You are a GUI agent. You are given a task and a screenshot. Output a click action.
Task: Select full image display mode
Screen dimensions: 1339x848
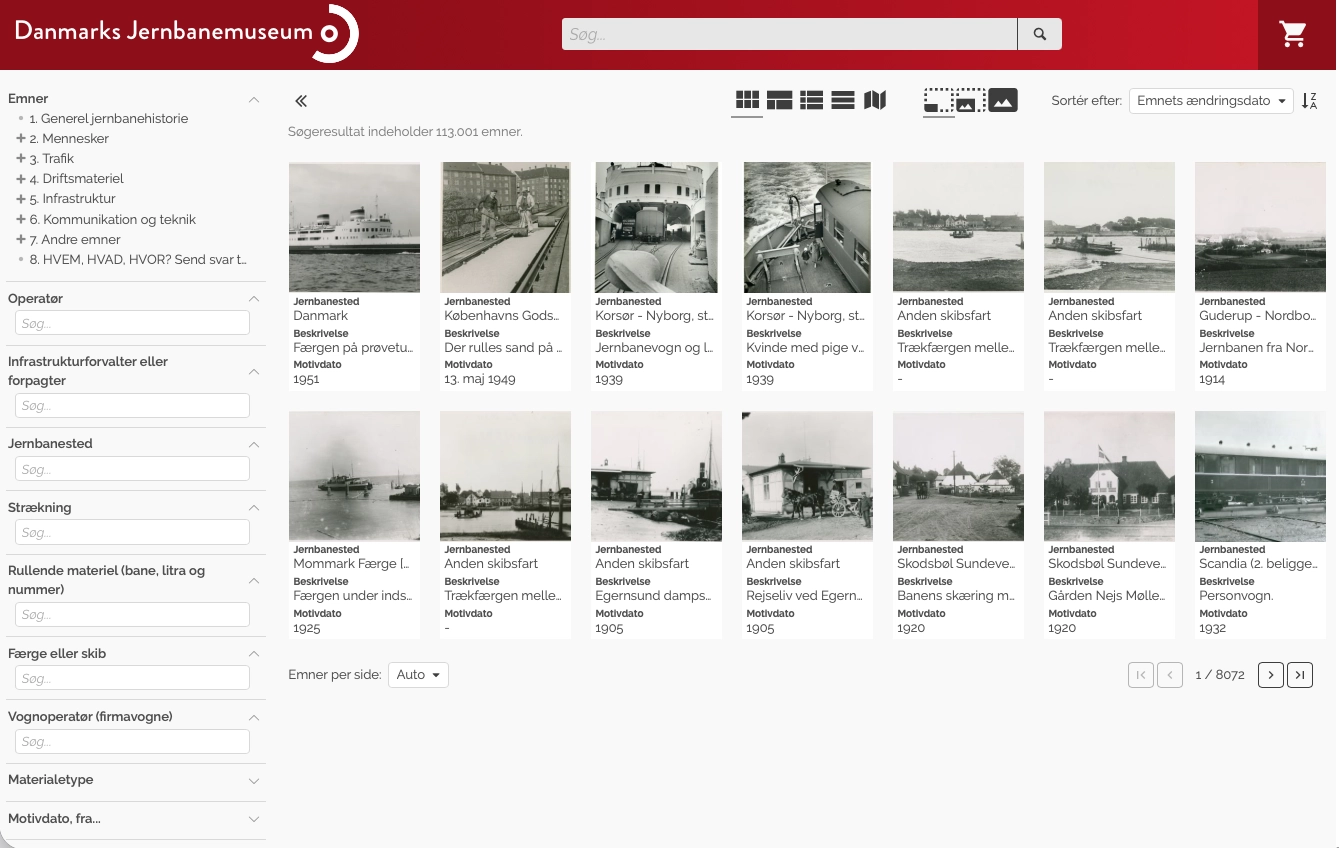(1003, 100)
